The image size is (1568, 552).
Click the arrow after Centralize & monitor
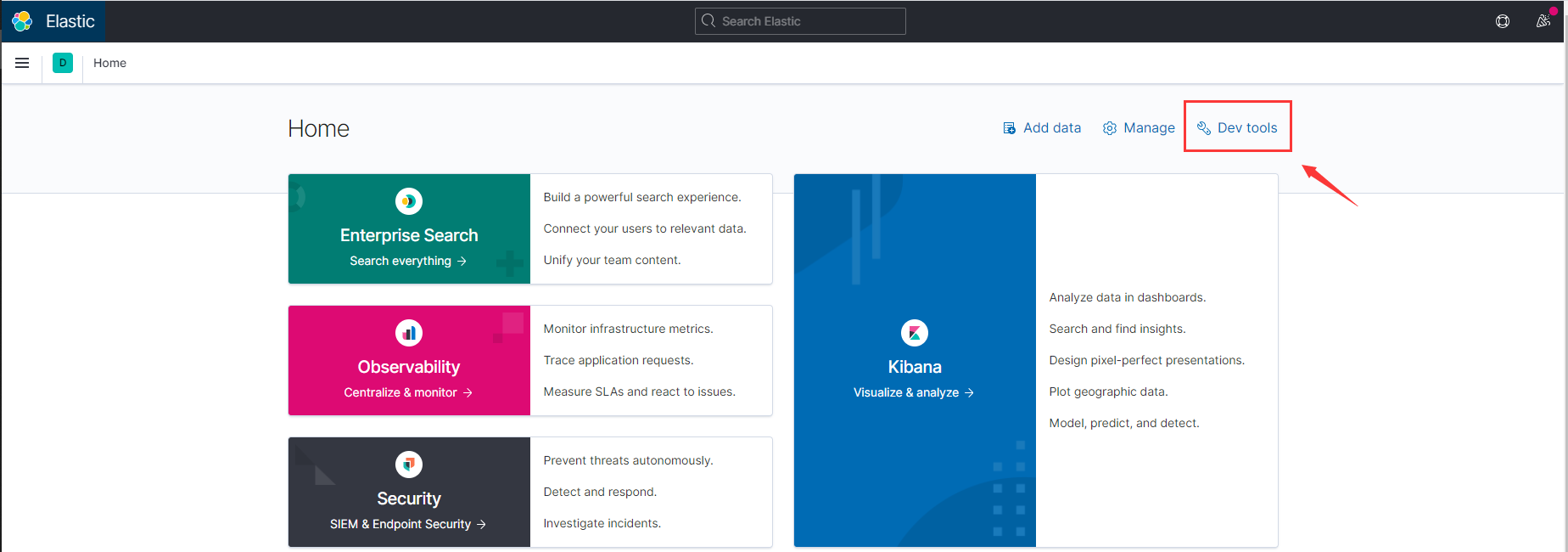tap(468, 393)
